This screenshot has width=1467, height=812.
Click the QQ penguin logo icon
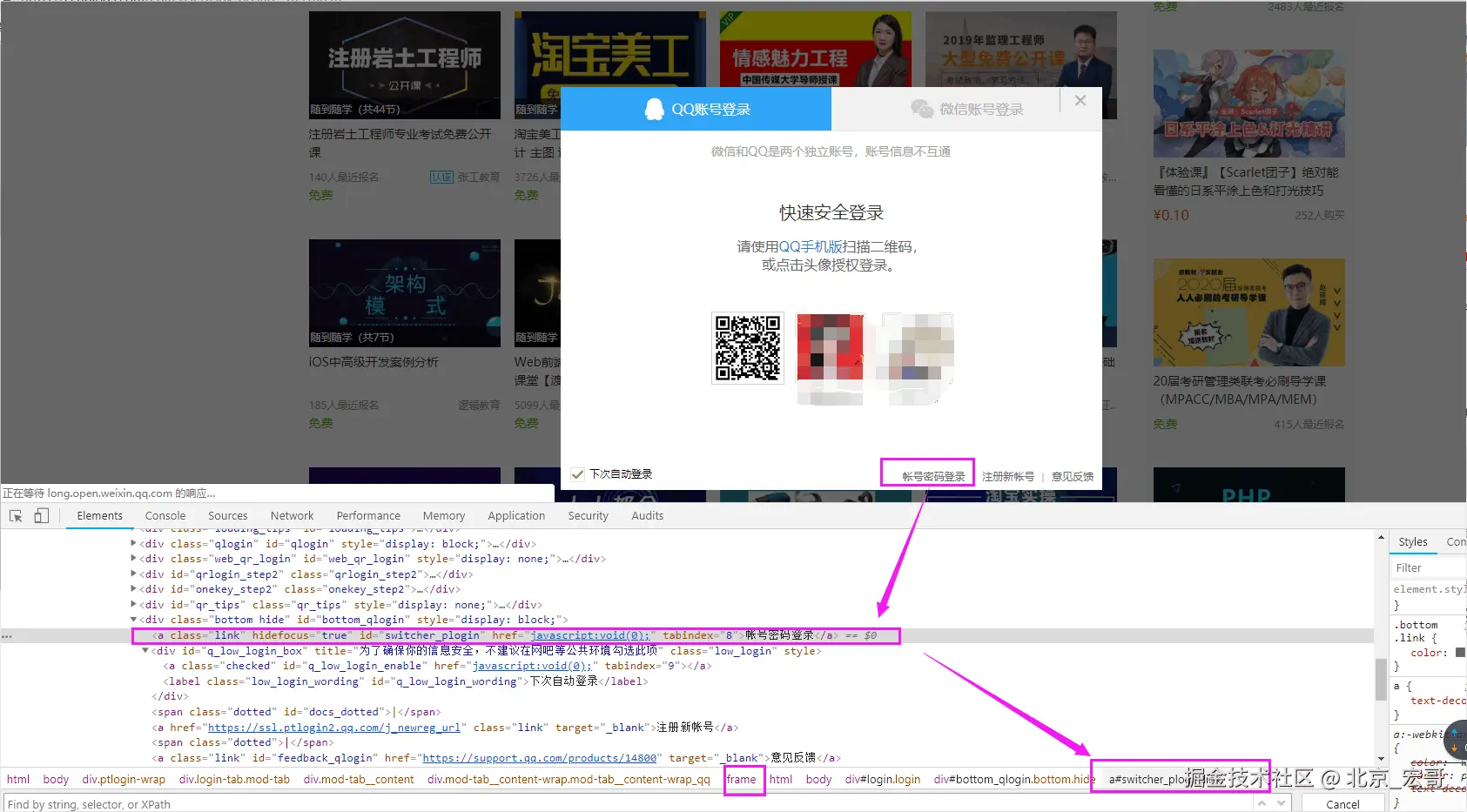[654, 109]
